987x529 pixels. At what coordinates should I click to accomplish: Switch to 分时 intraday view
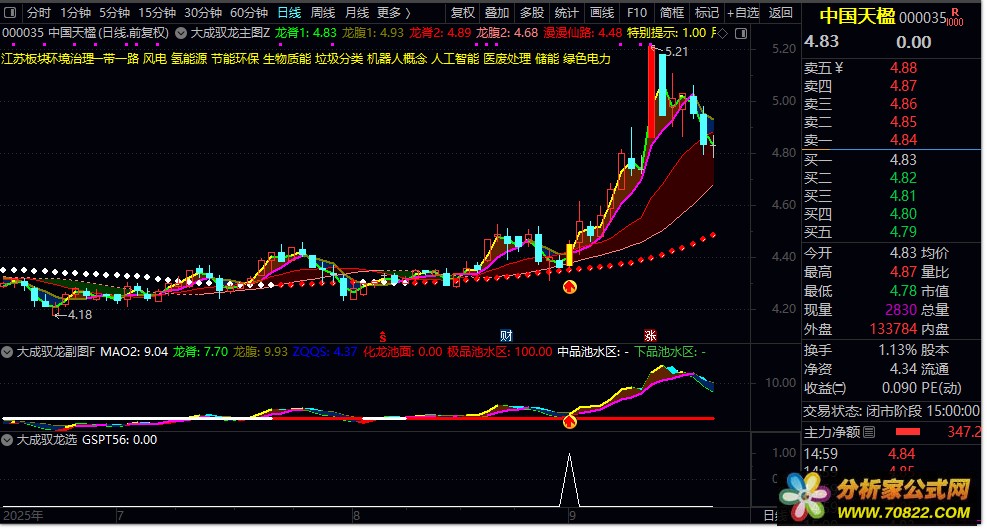[38, 12]
